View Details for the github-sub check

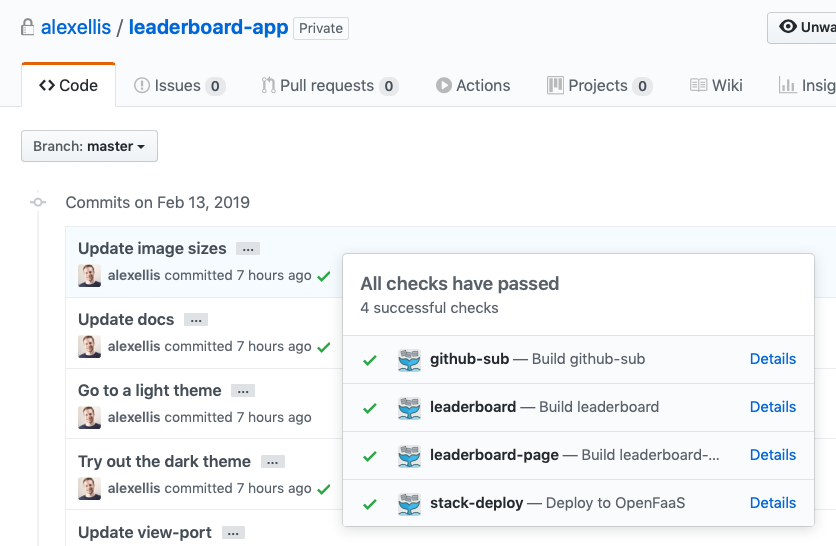pyautogui.click(x=772, y=359)
